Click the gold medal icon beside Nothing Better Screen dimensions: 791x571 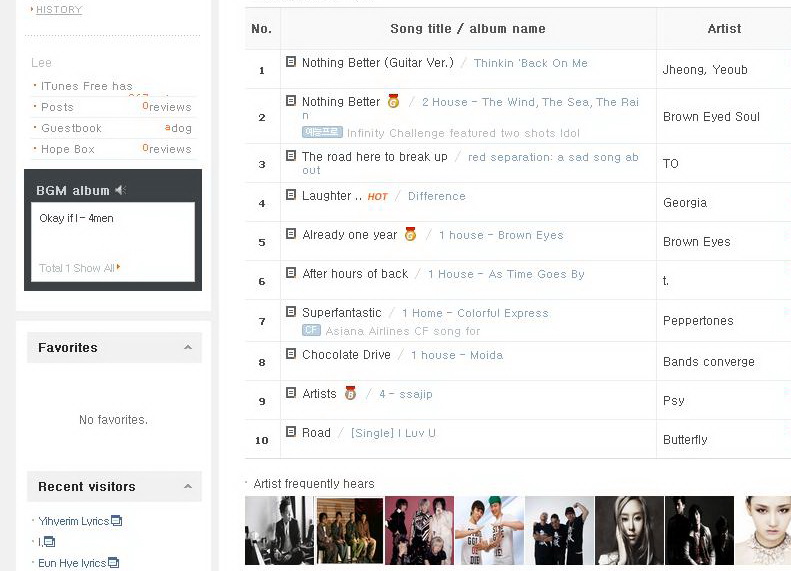(393, 101)
